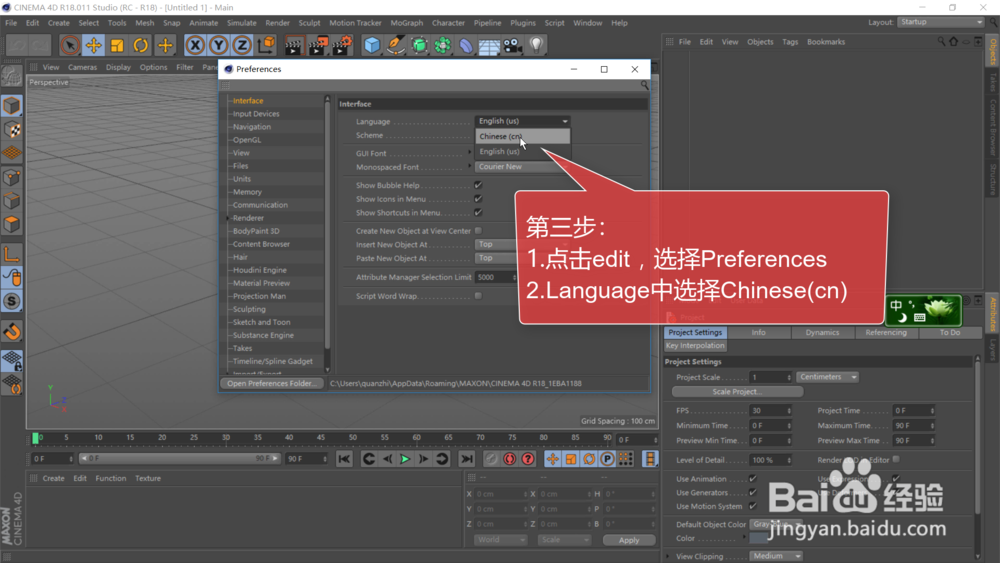Image resolution: width=1000 pixels, height=563 pixels.
Task: Open View Clipping Medium dropdown
Action: click(x=776, y=556)
